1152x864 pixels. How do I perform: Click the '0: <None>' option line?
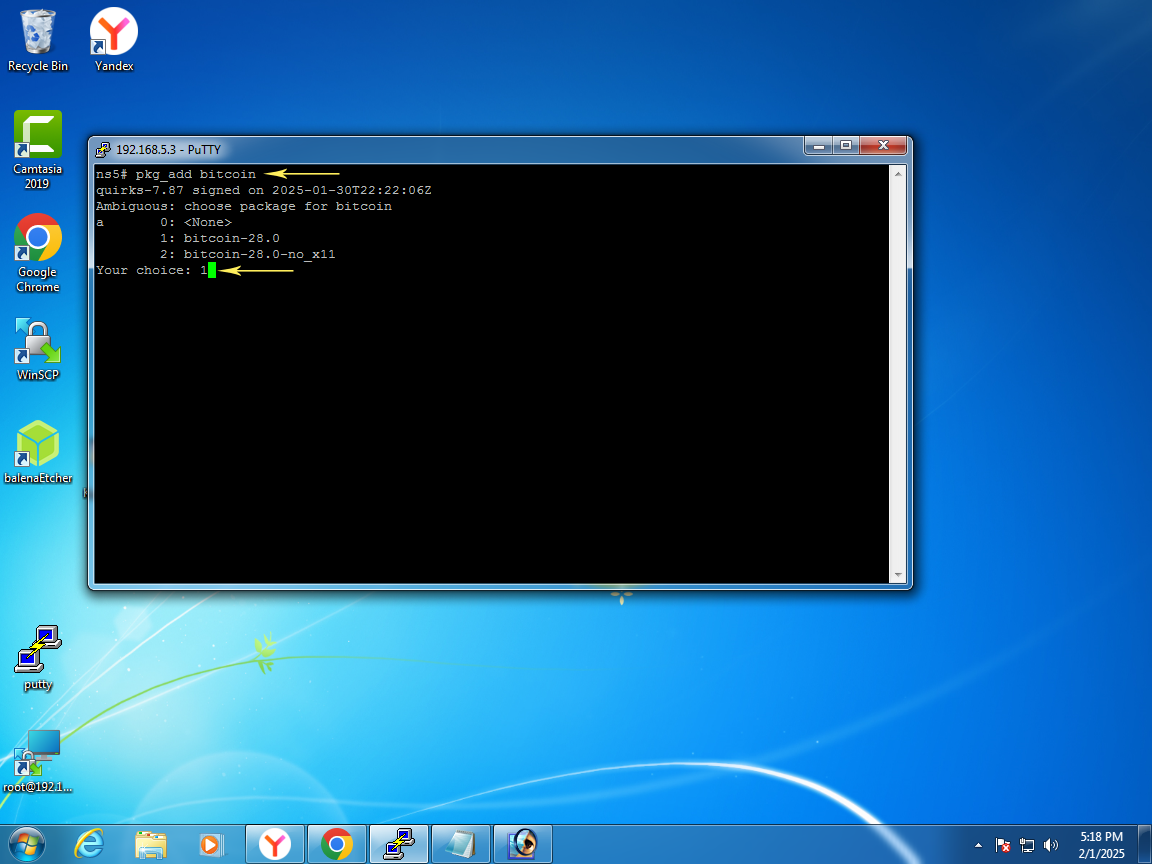(195, 223)
